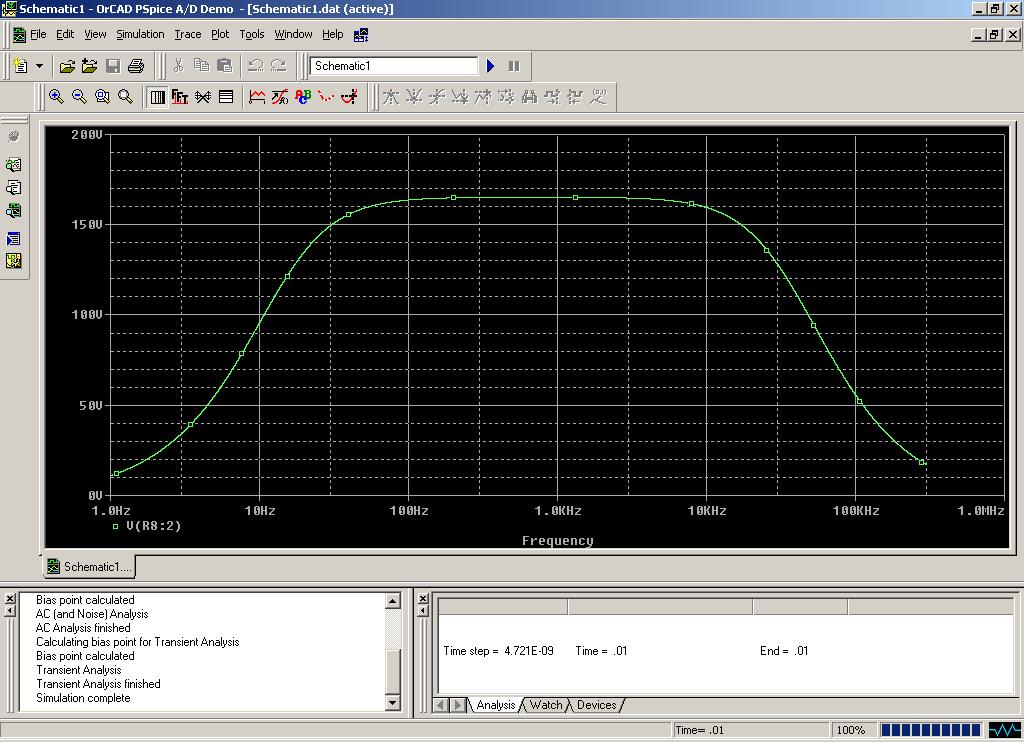Toggle the Log X Axis button
This screenshot has height=742, width=1024.
click(157, 97)
